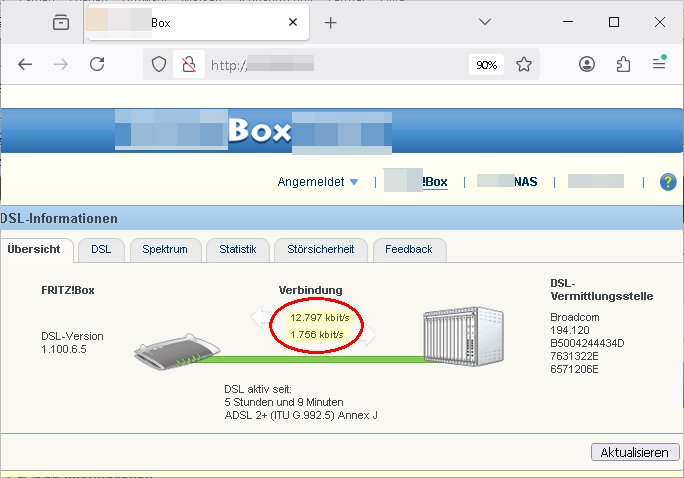
Task: Reload the page with the refresh icon
Action: click(x=97, y=64)
